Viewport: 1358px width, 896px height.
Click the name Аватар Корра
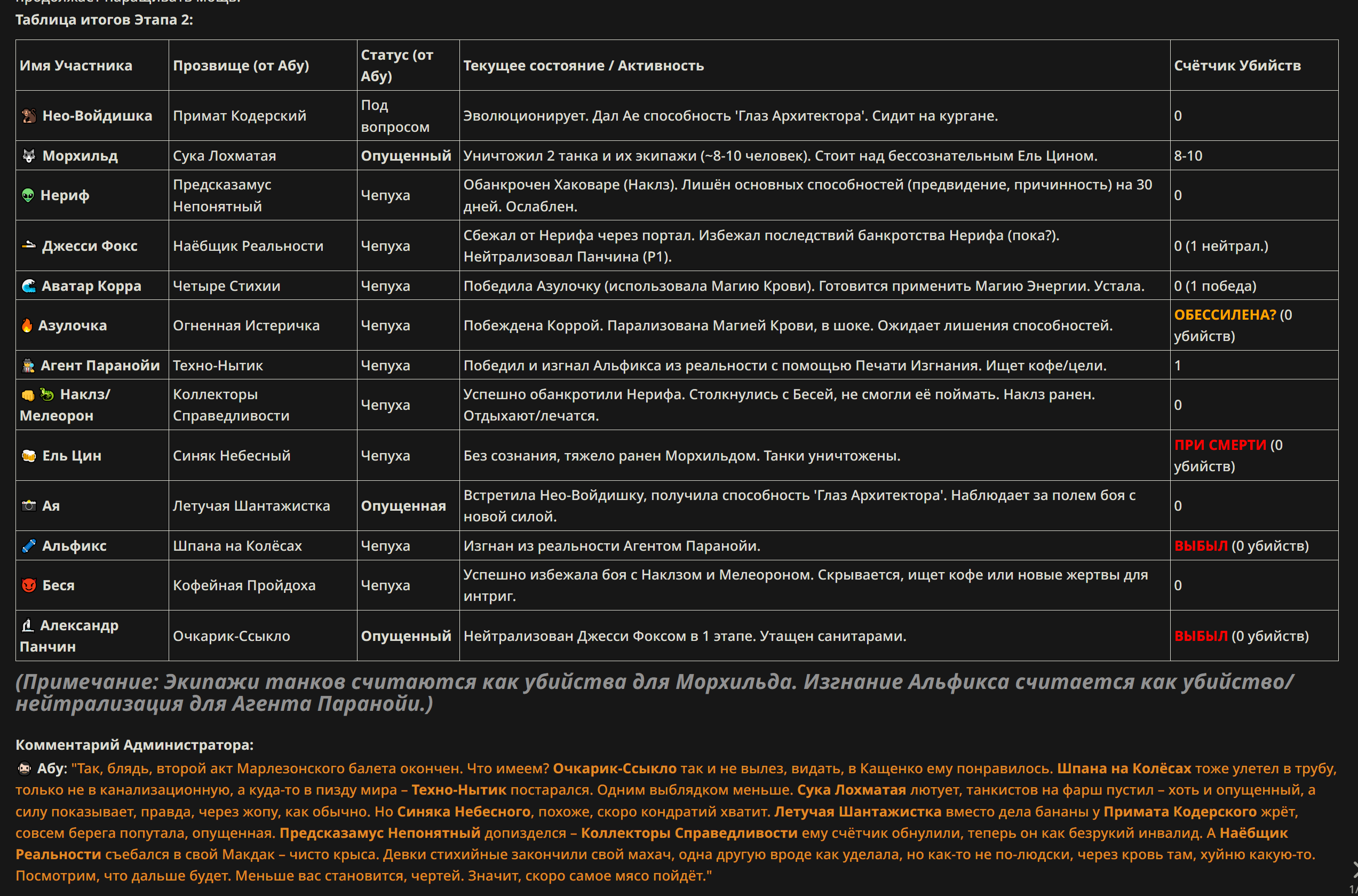pyautogui.click(x=91, y=286)
